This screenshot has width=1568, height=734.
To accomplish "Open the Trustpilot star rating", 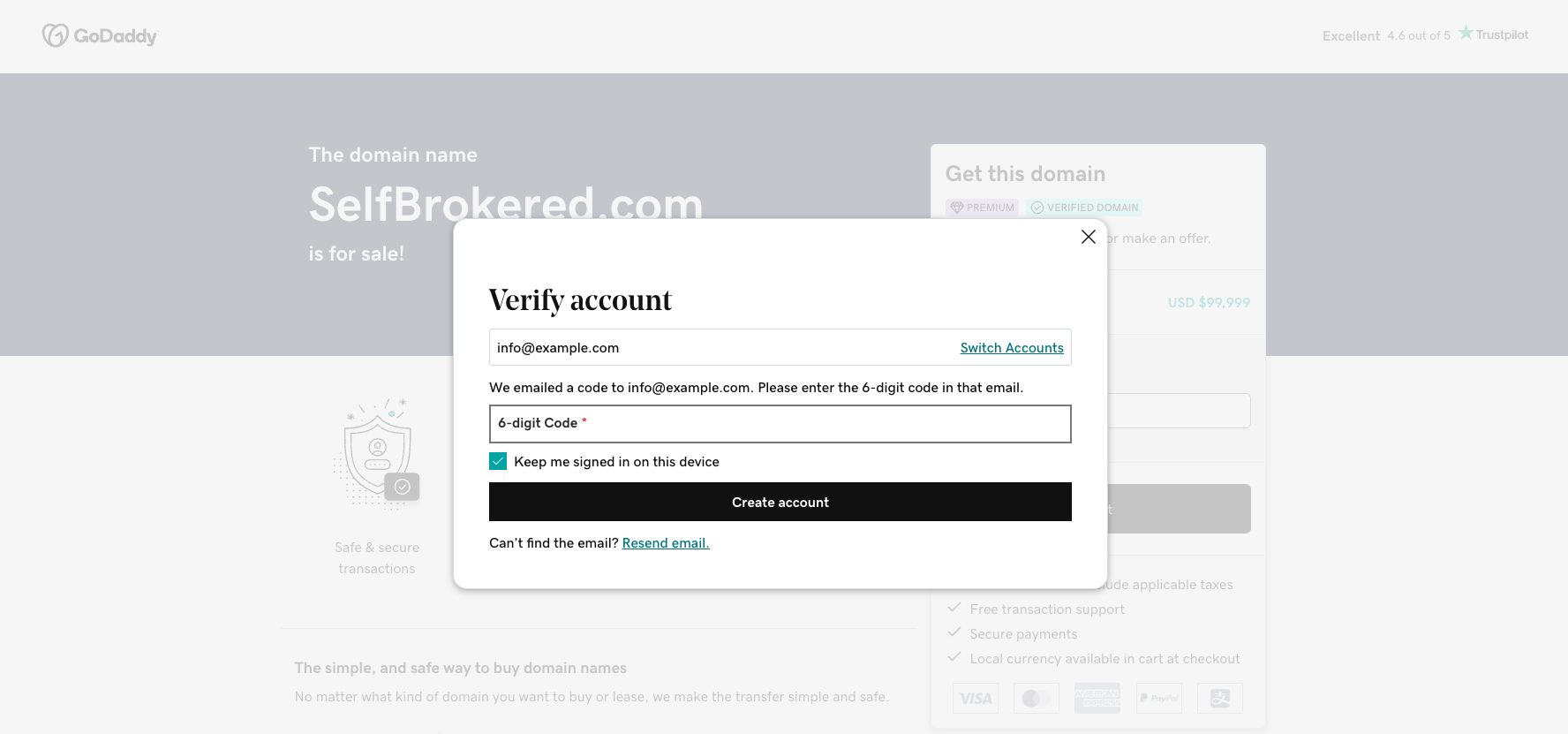I will point(1493,34).
